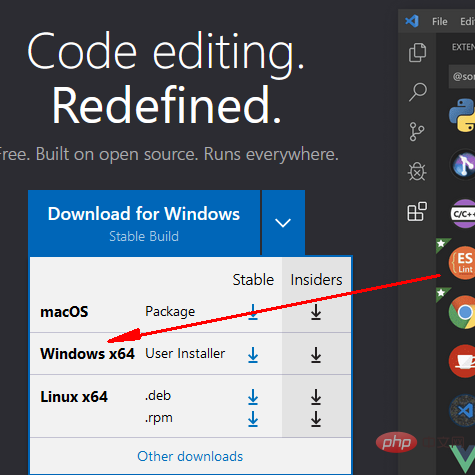The width and height of the screenshot is (475, 475).
Task: Download Linux x64 Insiders .rpm
Action: click(x=316, y=419)
